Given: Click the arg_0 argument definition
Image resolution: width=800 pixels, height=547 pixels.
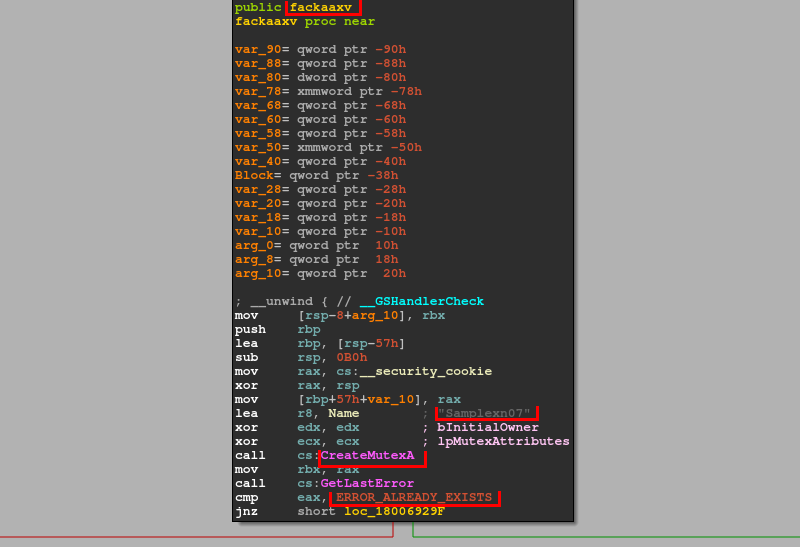Looking at the screenshot, I should [x=316, y=246].
